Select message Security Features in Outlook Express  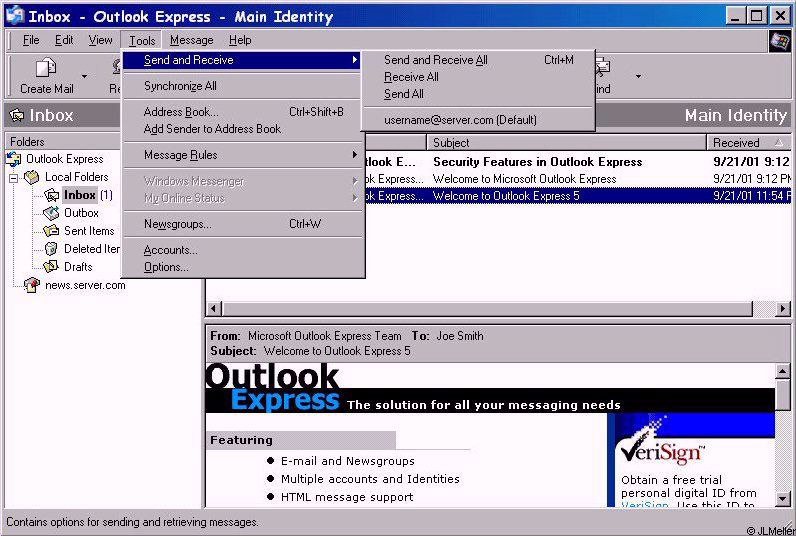(538, 162)
